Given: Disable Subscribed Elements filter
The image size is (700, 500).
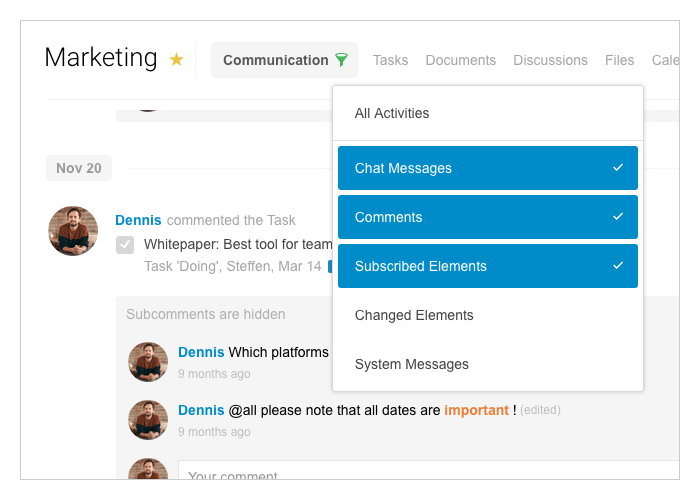Looking at the screenshot, I should (487, 266).
